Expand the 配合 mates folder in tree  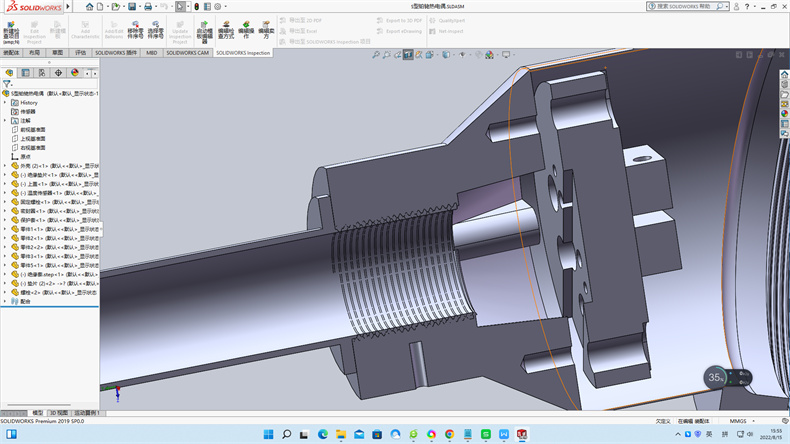[5, 301]
